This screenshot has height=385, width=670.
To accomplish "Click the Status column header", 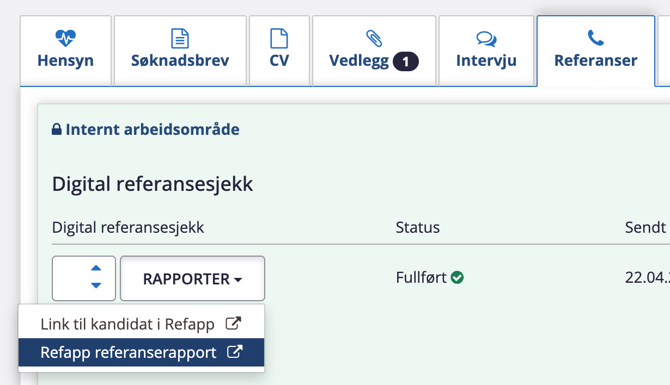I will [417, 227].
